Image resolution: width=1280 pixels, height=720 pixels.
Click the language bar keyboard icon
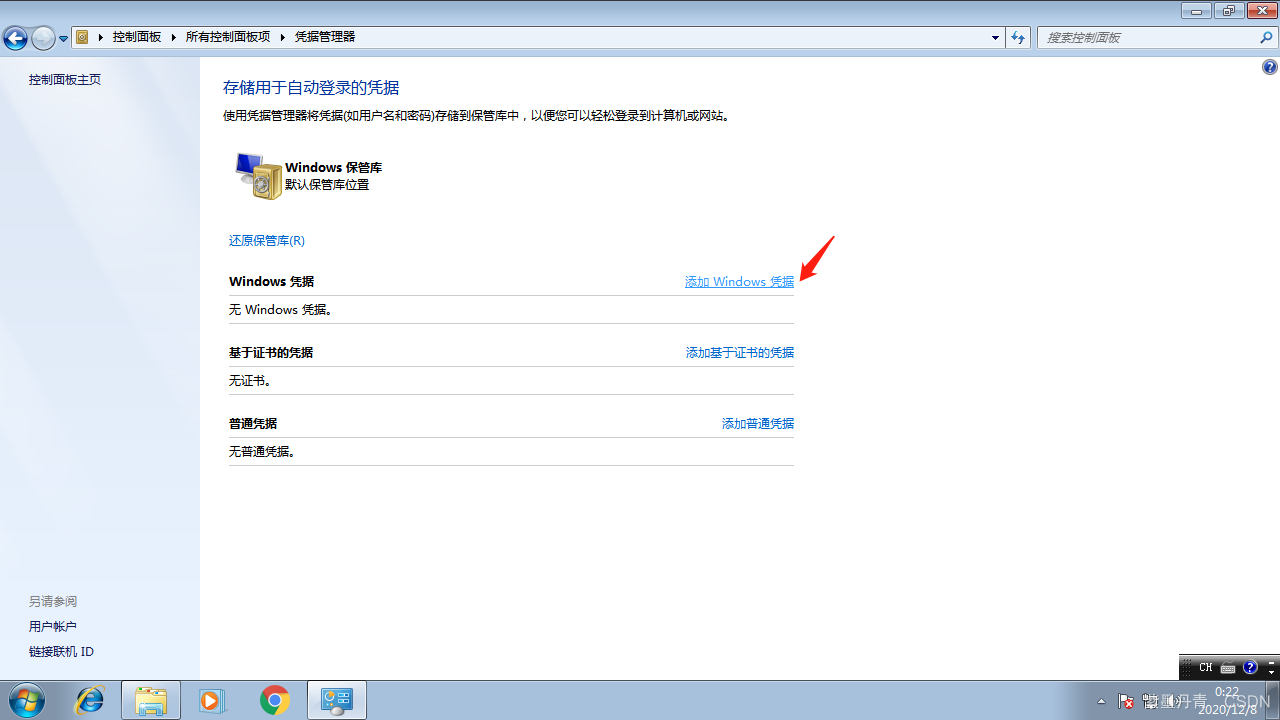1228,668
